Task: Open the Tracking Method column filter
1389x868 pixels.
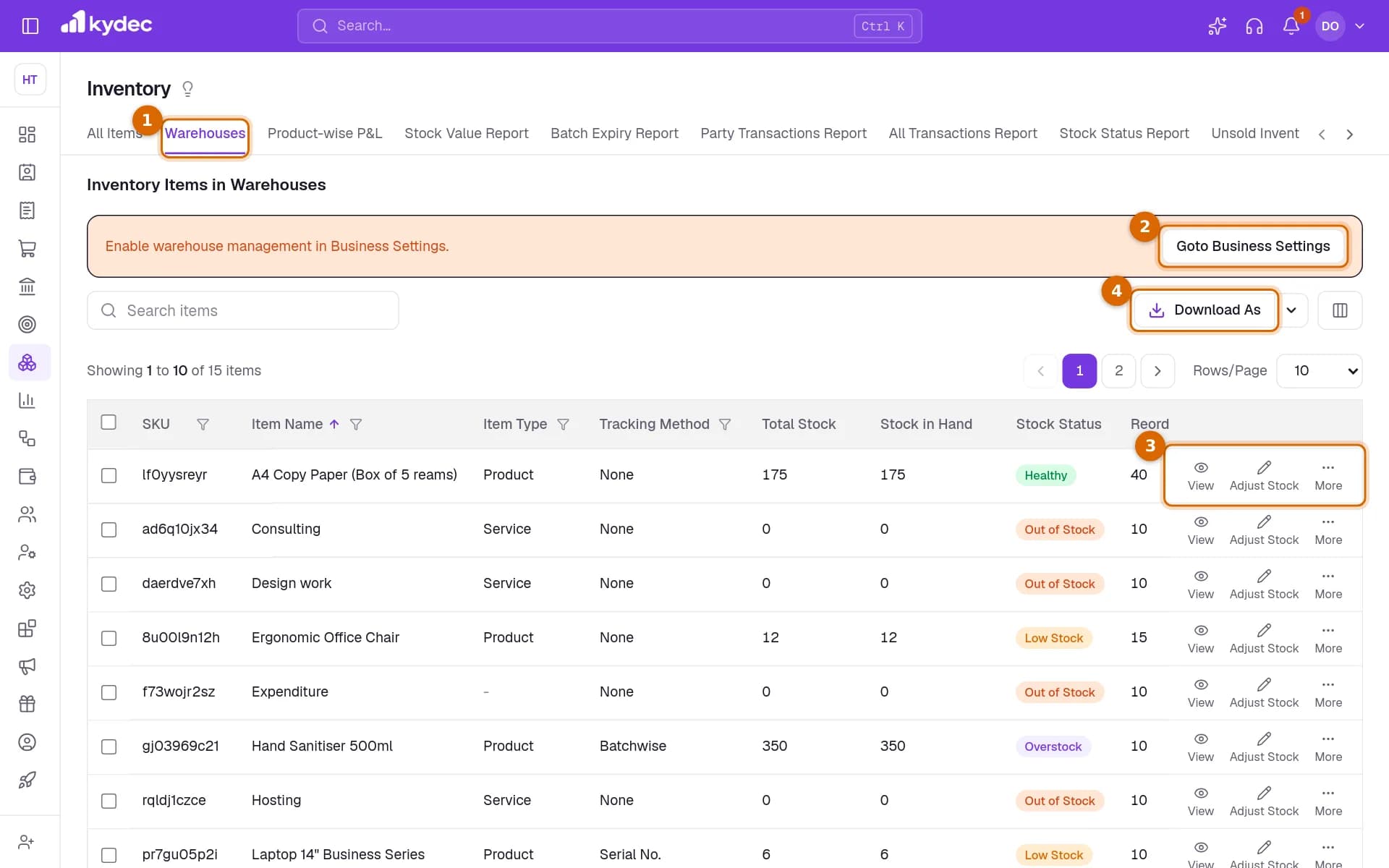Action: coord(725,425)
